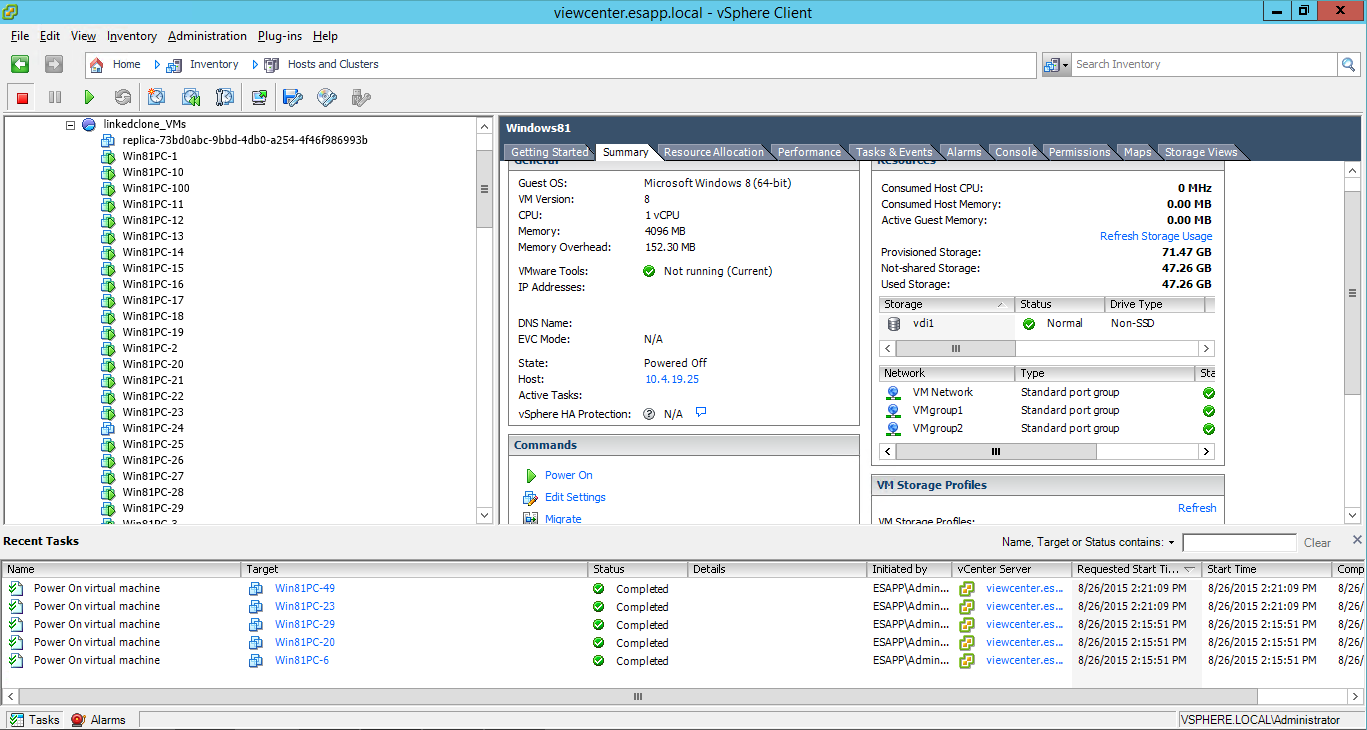The image size is (1367, 730).
Task: Select Win81PC-100 in inventory tree
Action: pos(156,188)
